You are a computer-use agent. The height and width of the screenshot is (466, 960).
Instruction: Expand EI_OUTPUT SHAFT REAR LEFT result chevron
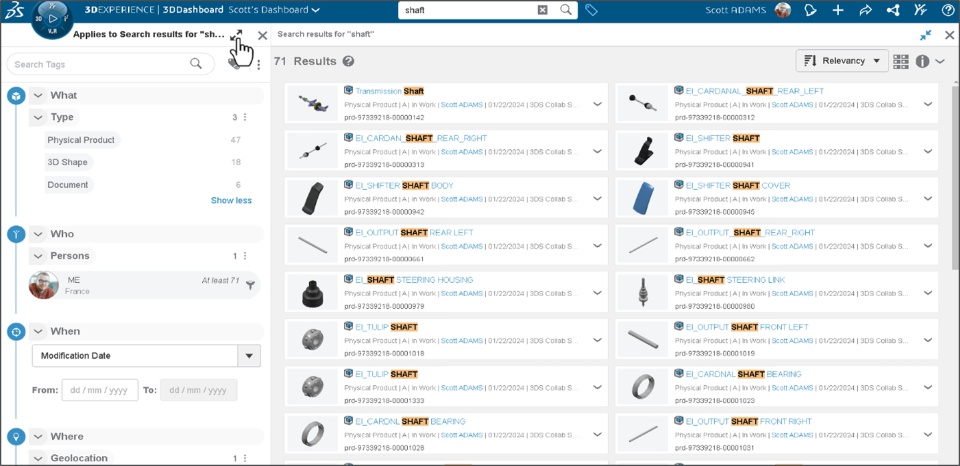(598, 246)
